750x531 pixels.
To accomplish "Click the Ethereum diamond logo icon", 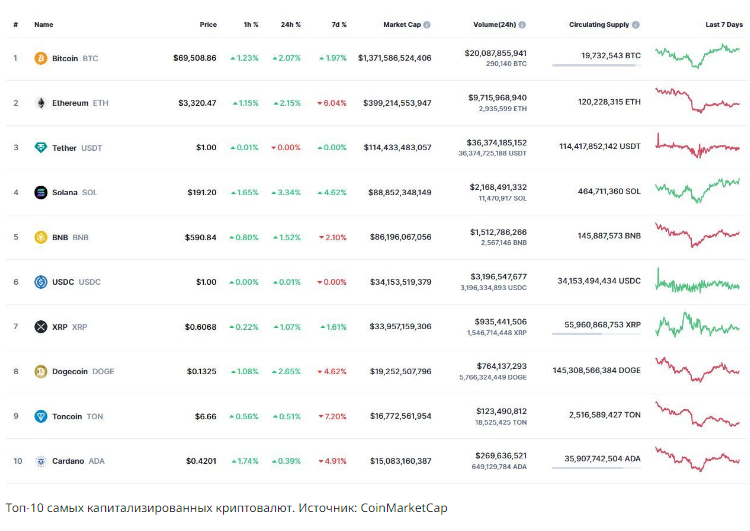I will point(41,103).
